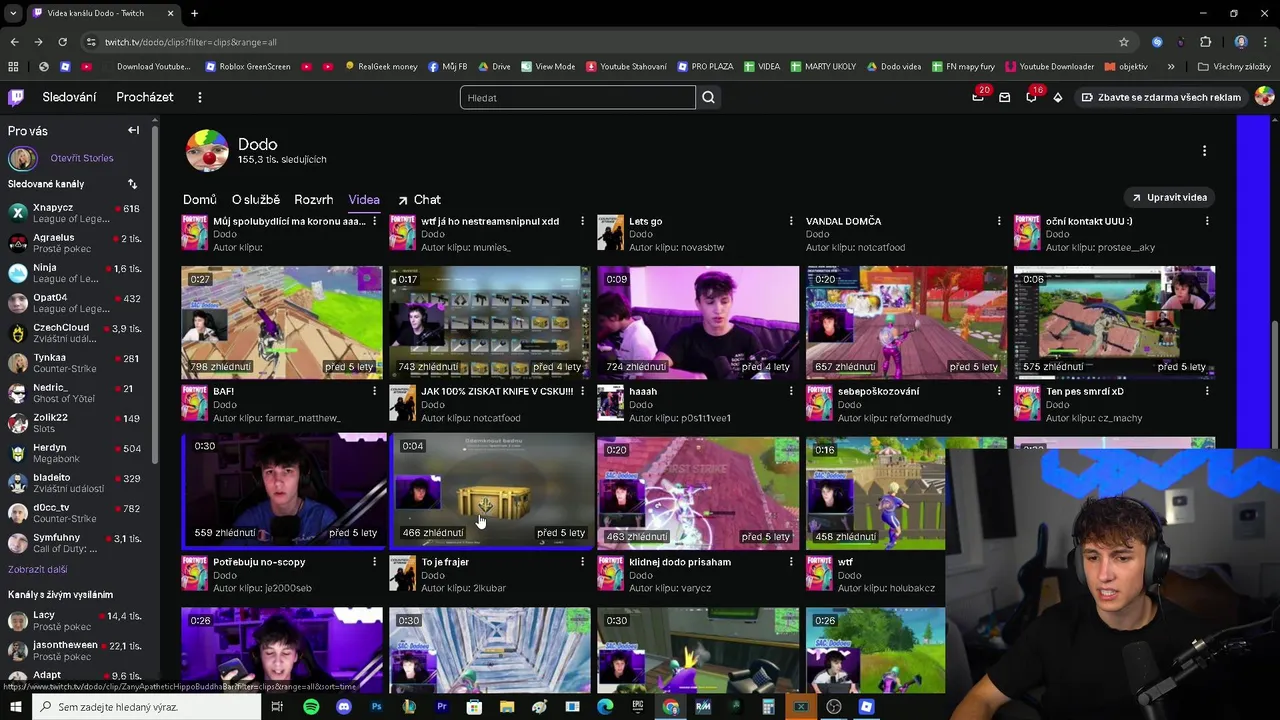This screenshot has width=1280, height=720.
Task: Open options for clip BAF!
Action: 374,392
